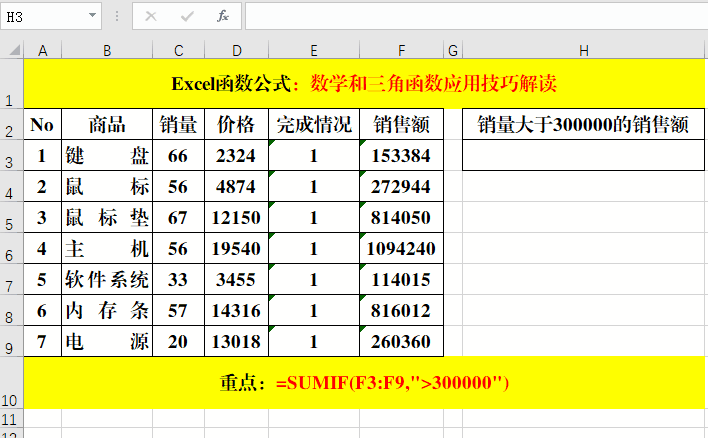
Task: Click product cell '键盘'
Action: pyautogui.click(x=107, y=155)
